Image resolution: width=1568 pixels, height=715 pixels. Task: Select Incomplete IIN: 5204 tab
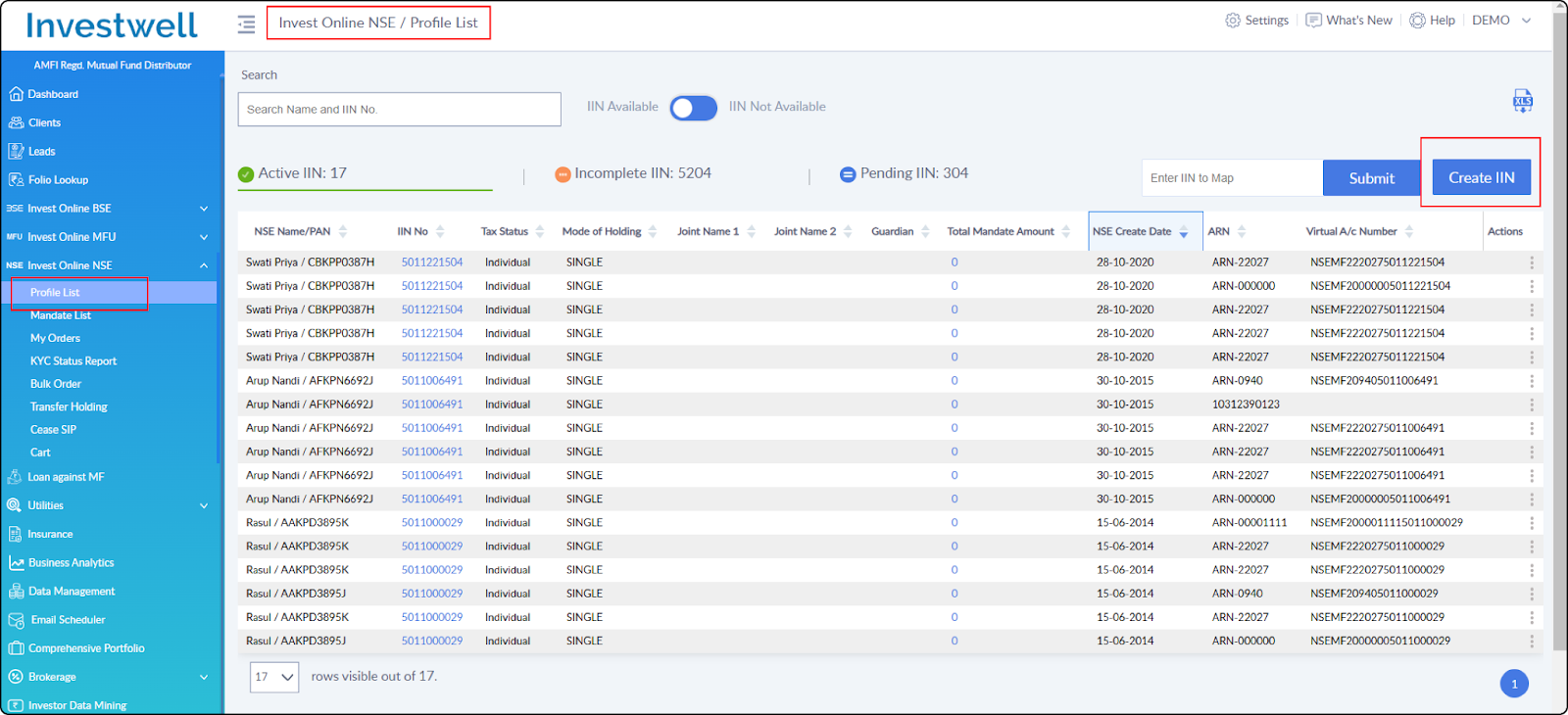633,173
